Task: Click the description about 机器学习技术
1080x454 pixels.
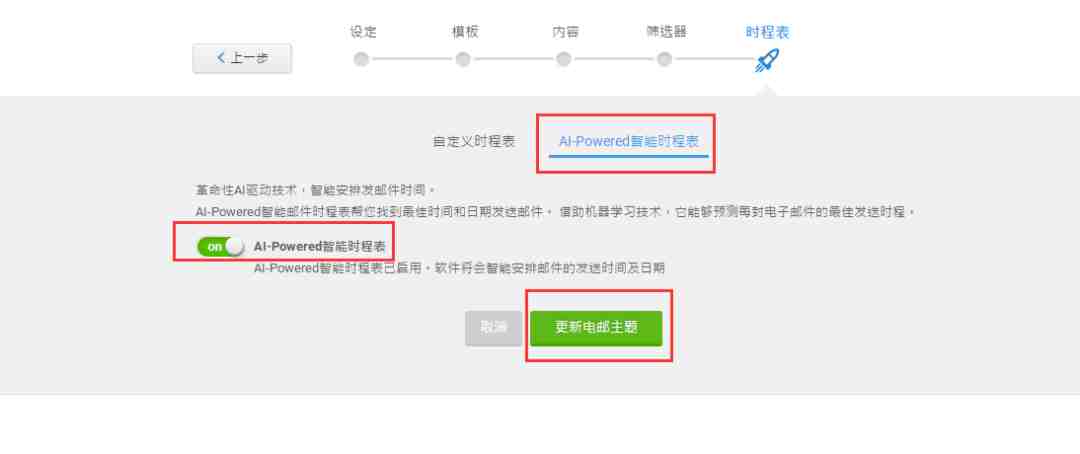Action: [555, 212]
